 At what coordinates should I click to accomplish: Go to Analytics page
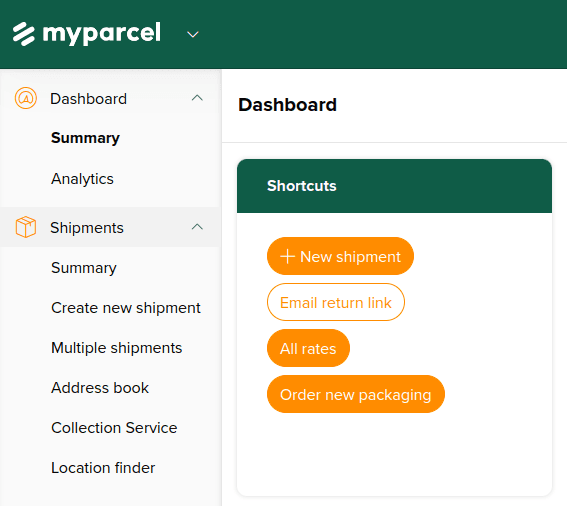tap(82, 179)
